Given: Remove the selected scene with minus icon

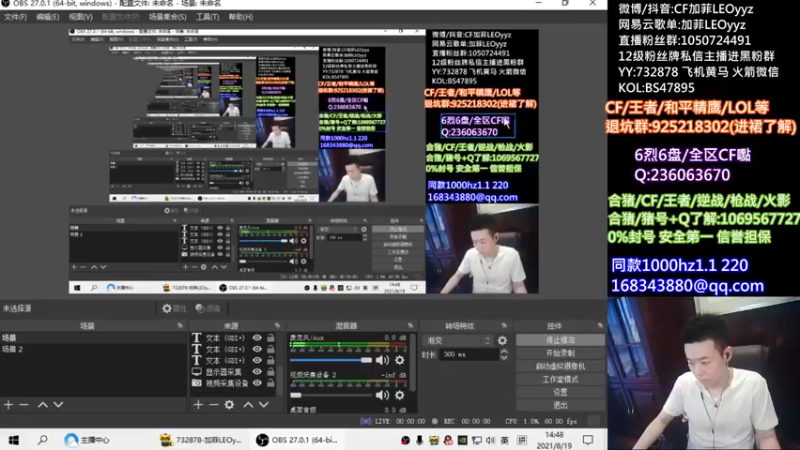Looking at the screenshot, I should click(24, 405).
